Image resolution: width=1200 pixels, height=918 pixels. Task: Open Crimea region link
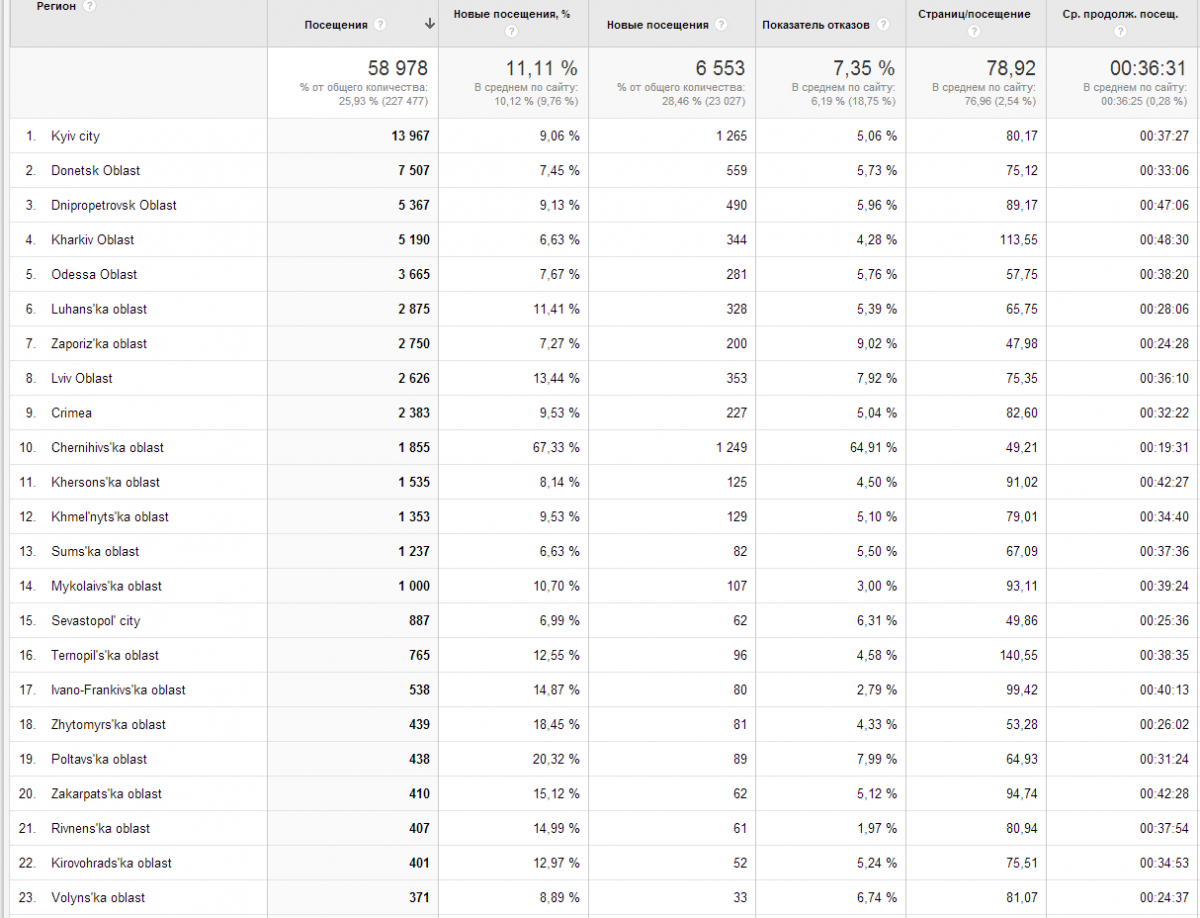click(x=72, y=413)
